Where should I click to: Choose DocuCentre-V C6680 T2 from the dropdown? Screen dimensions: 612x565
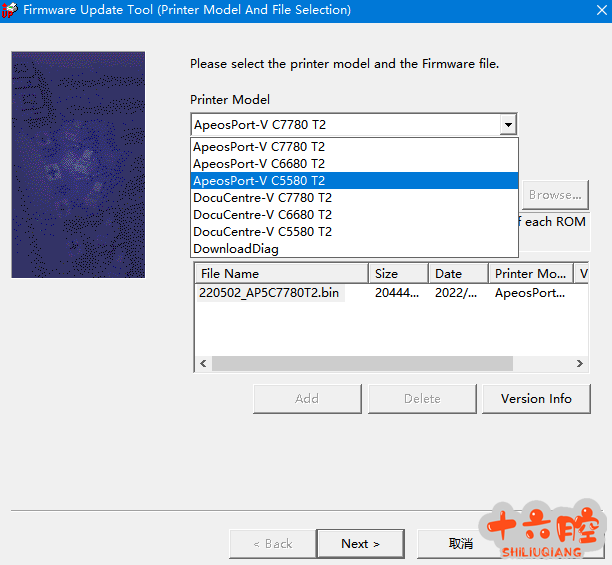pos(262,215)
